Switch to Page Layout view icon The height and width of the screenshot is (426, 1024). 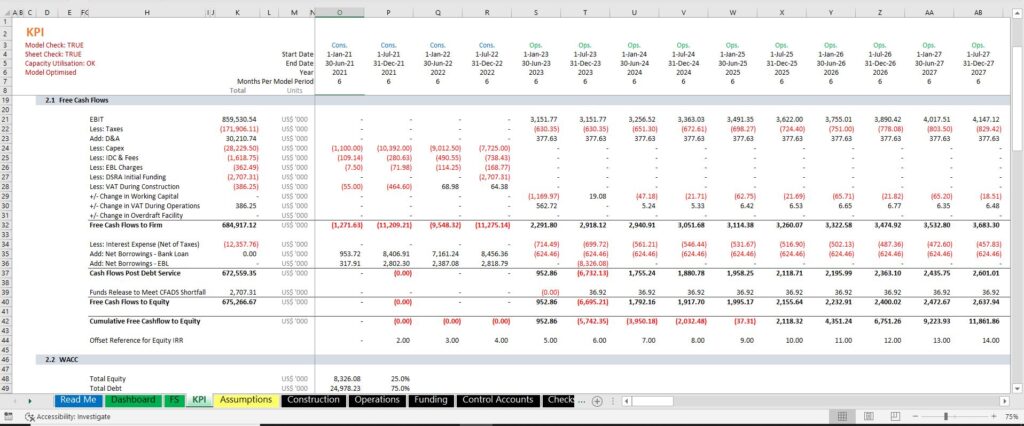click(869, 416)
